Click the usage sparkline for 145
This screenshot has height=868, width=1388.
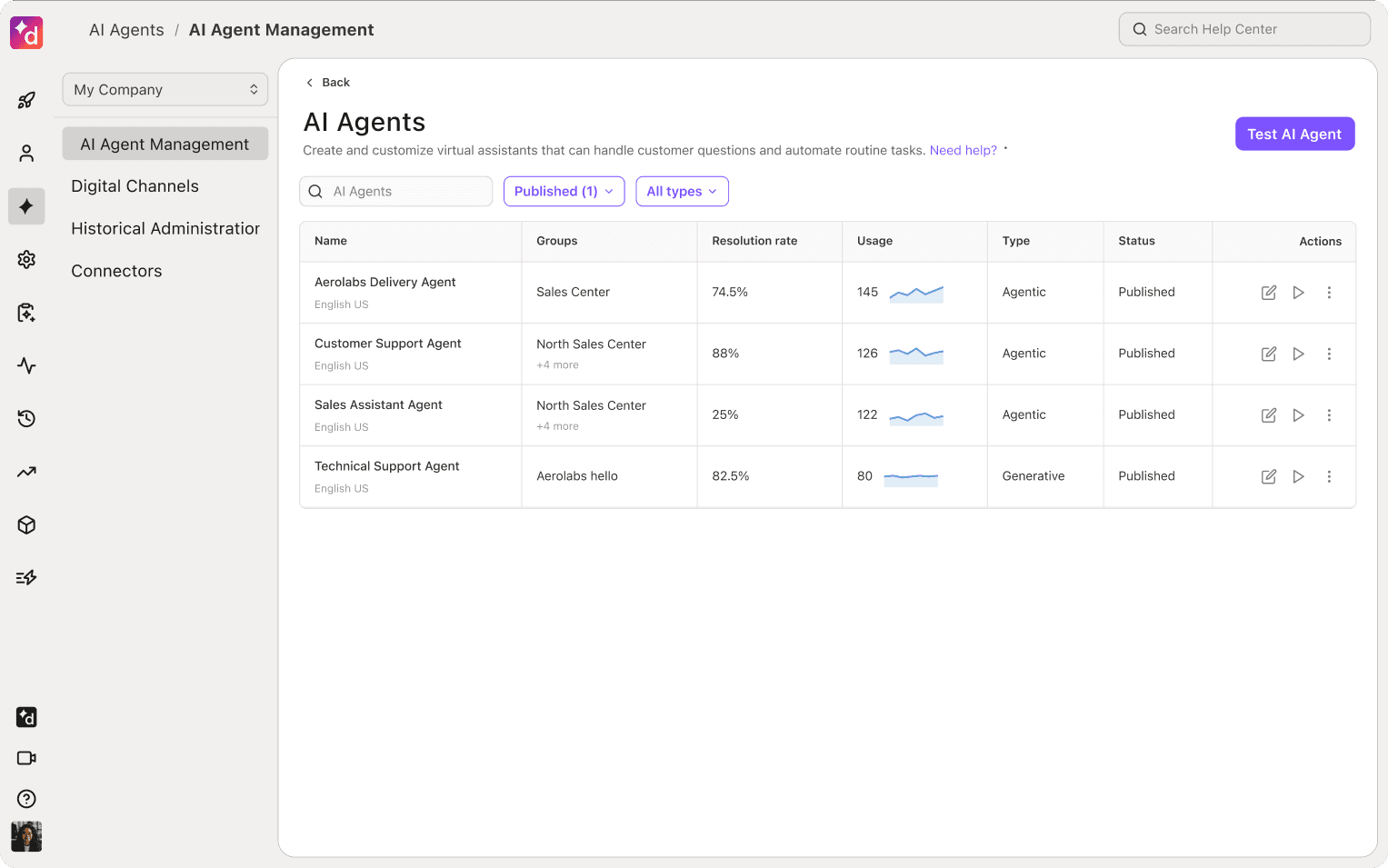click(916, 293)
